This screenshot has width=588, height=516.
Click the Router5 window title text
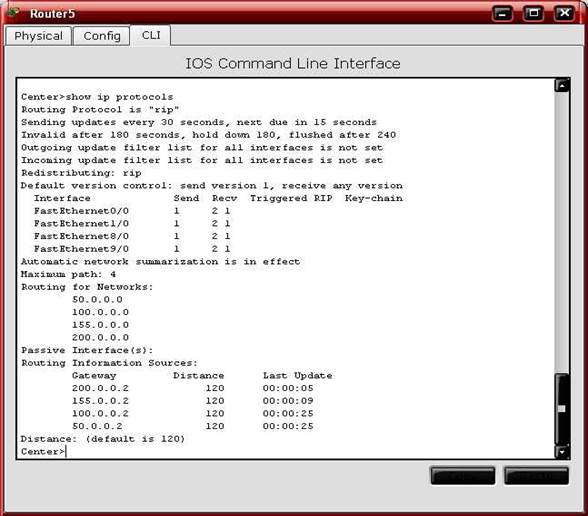(x=52, y=14)
